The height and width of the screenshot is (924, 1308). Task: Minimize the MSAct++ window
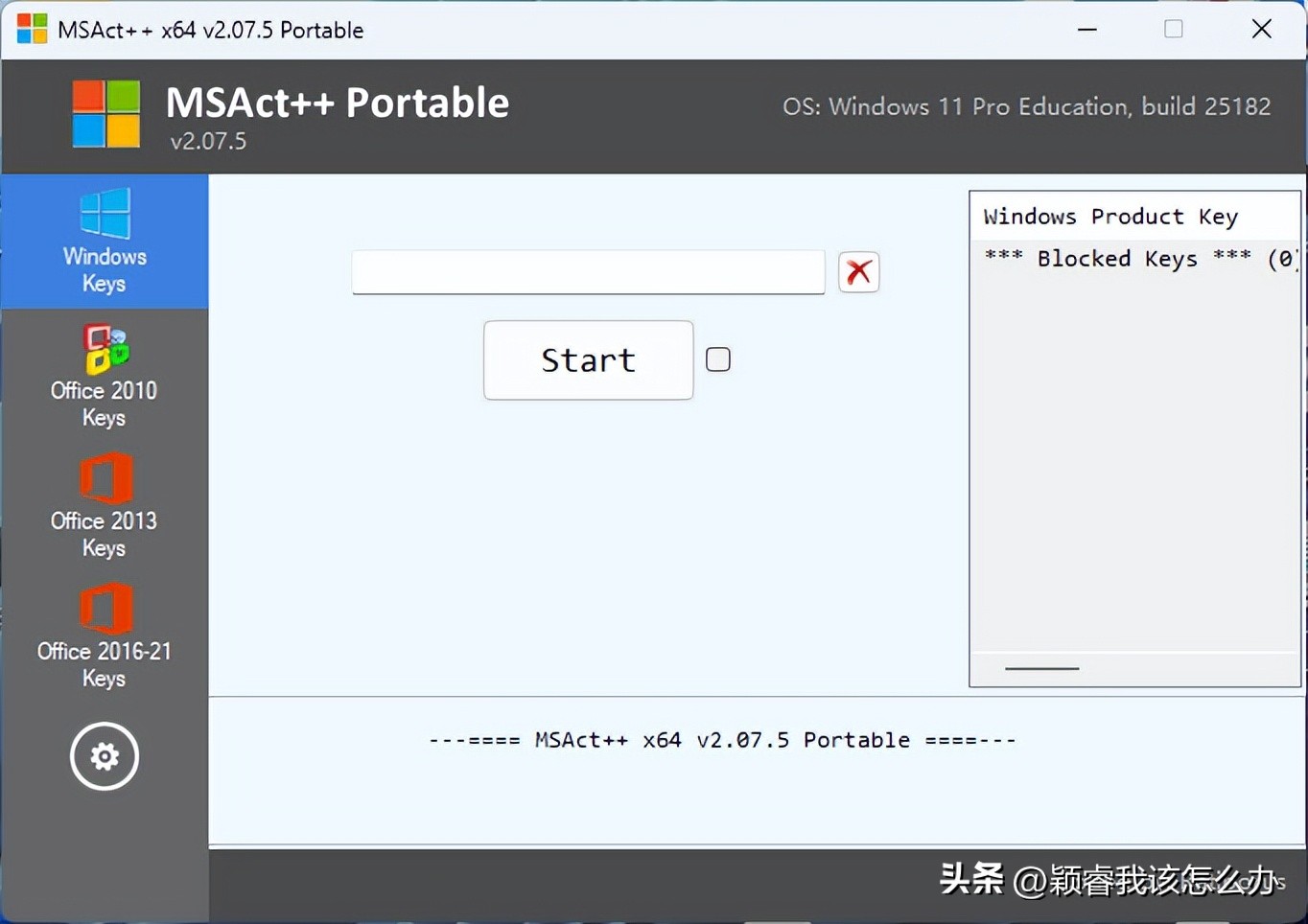click(x=1086, y=28)
